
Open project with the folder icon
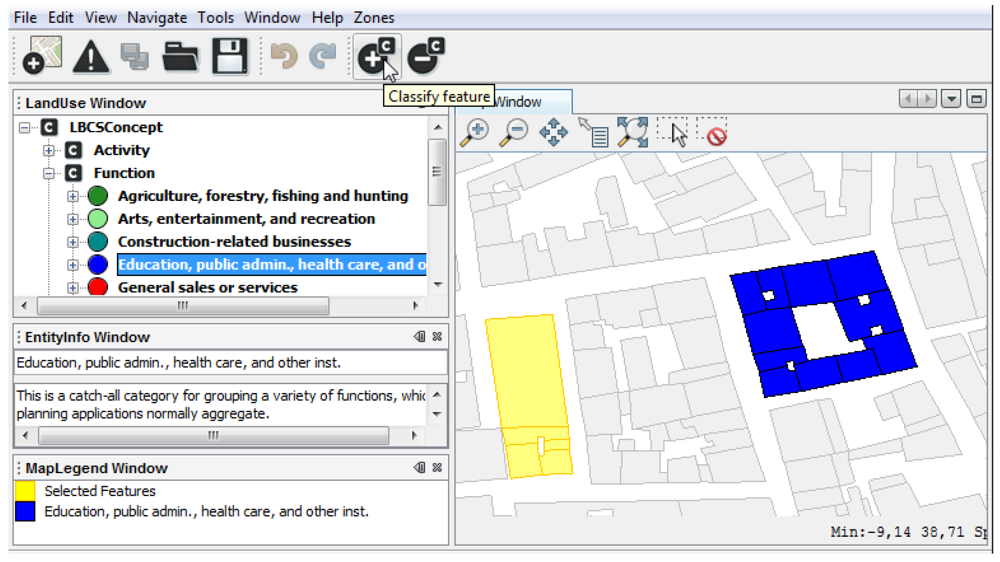pos(180,56)
